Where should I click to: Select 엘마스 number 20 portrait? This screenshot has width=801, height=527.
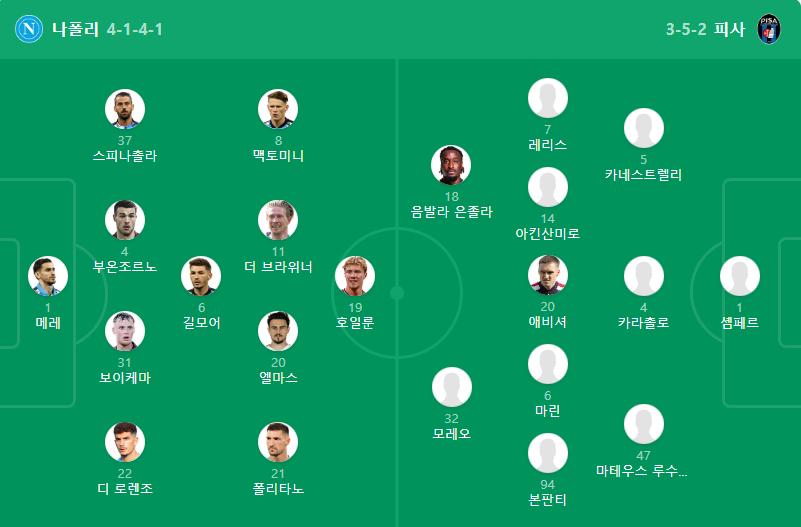(x=278, y=331)
